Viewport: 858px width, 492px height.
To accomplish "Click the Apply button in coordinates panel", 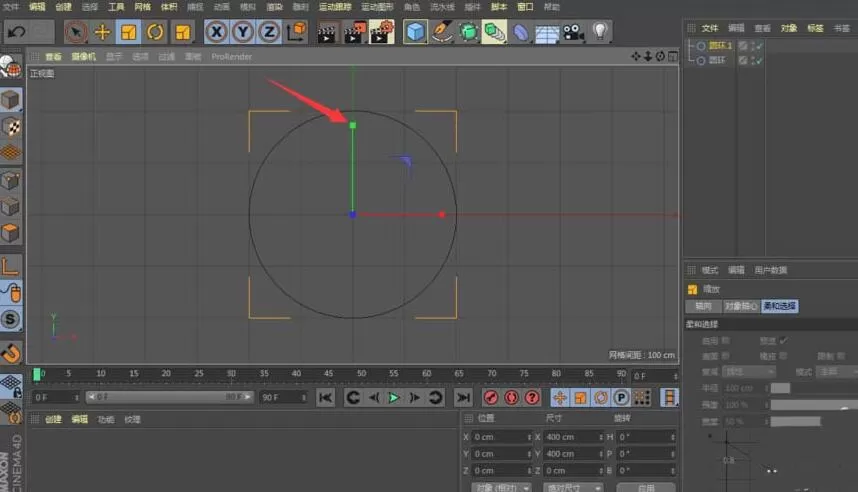I will tap(646, 487).
